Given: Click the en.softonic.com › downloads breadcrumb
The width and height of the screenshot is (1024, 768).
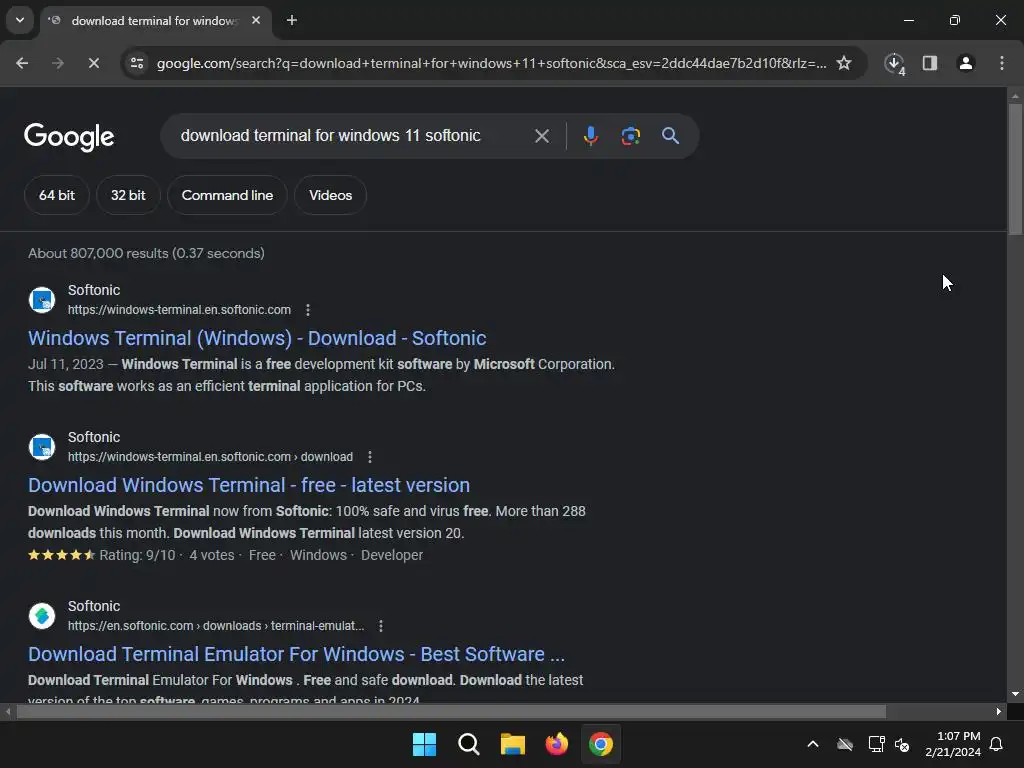Looking at the screenshot, I should coord(216,626).
